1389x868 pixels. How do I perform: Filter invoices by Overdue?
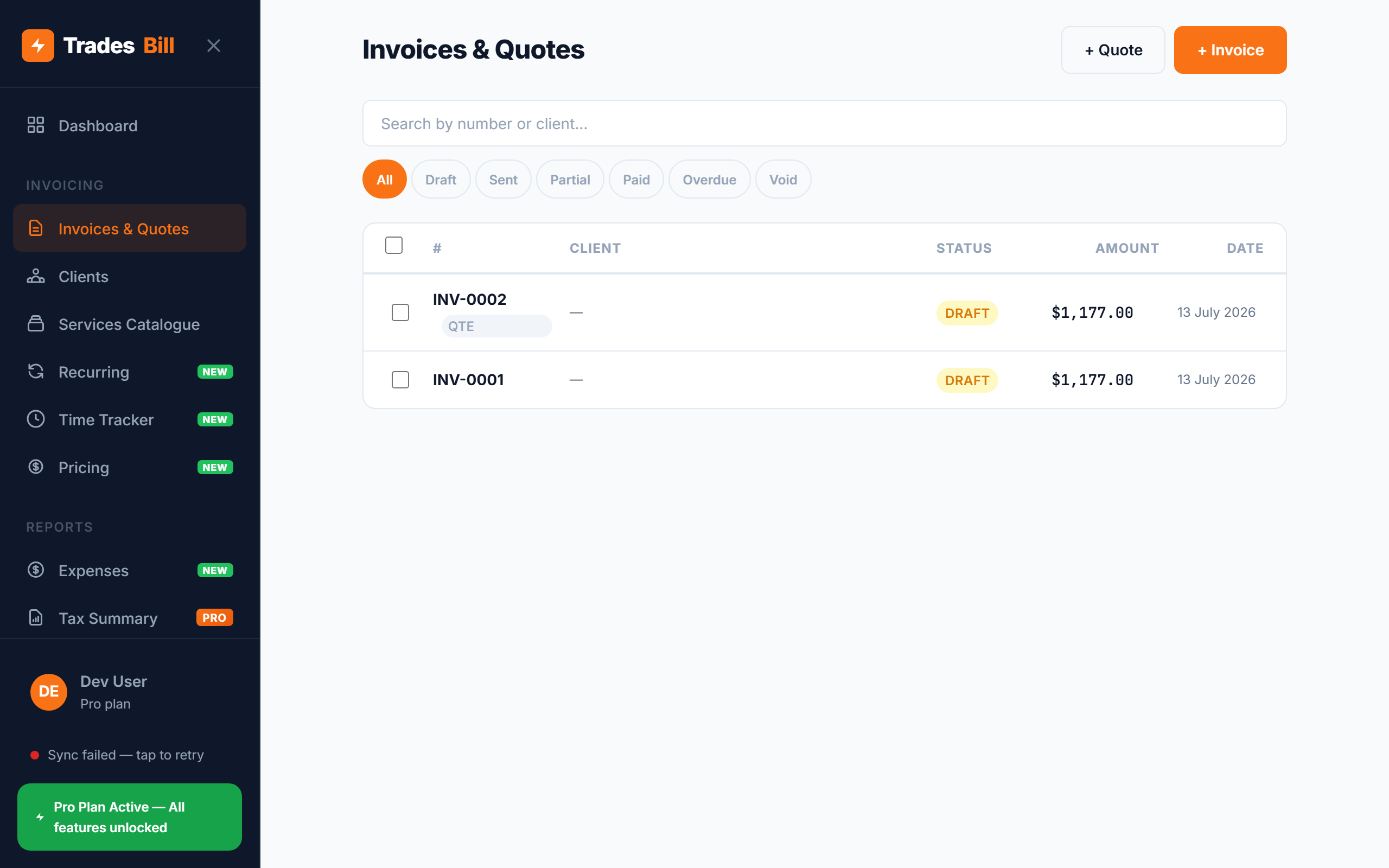pyautogui.click(x=710, y=179)
